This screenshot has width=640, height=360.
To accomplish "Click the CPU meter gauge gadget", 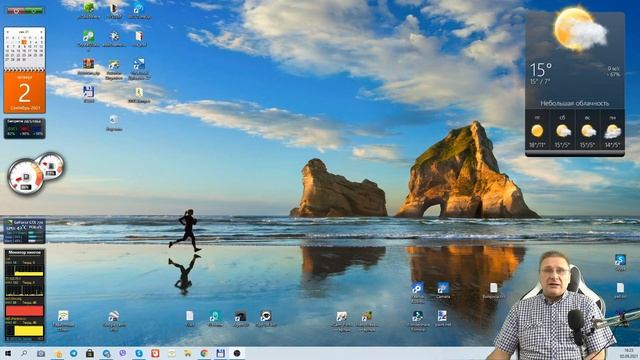I will [25, 176].
